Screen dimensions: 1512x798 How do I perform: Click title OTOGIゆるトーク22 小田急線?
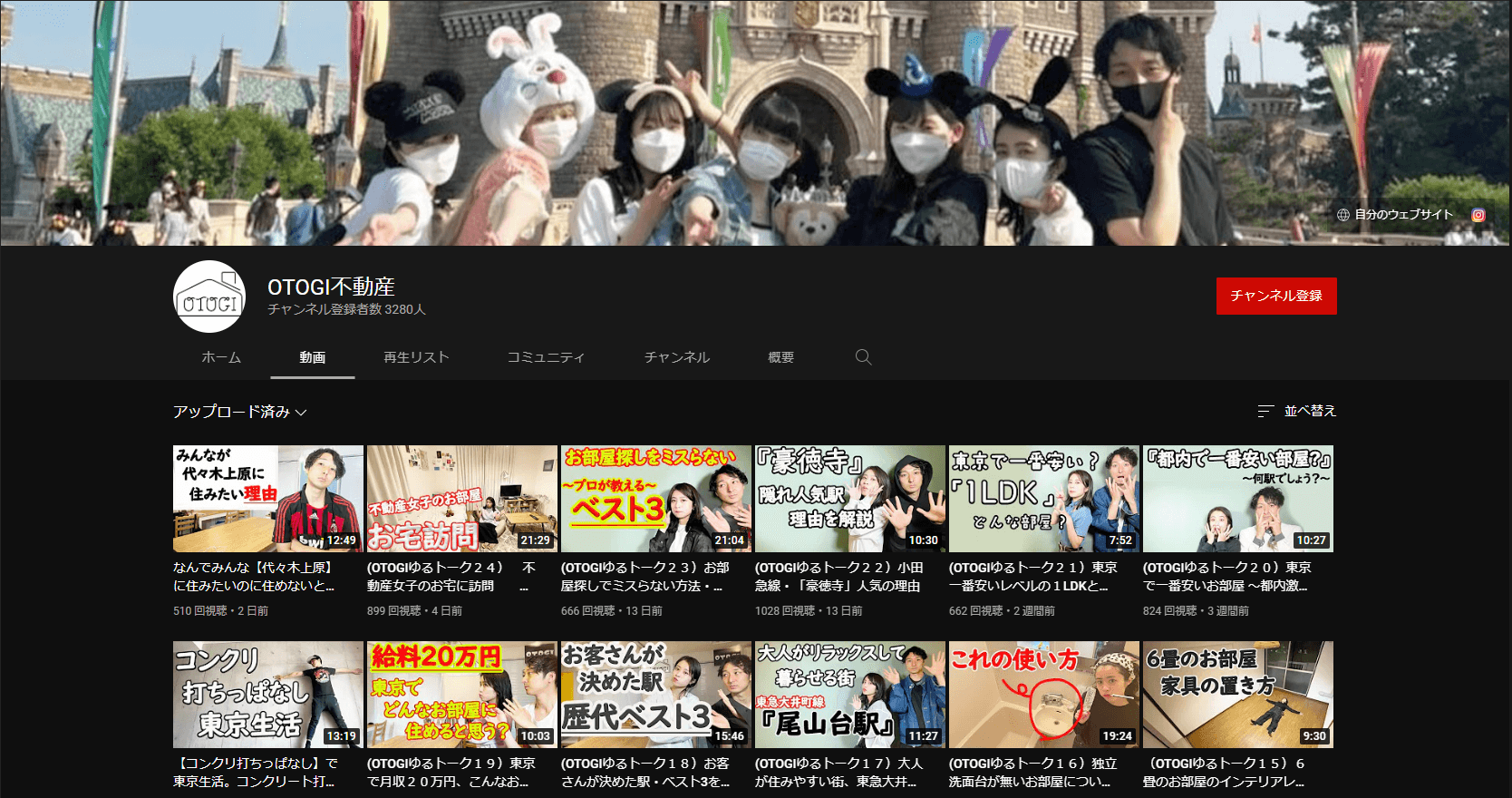(x=839, y=577)
